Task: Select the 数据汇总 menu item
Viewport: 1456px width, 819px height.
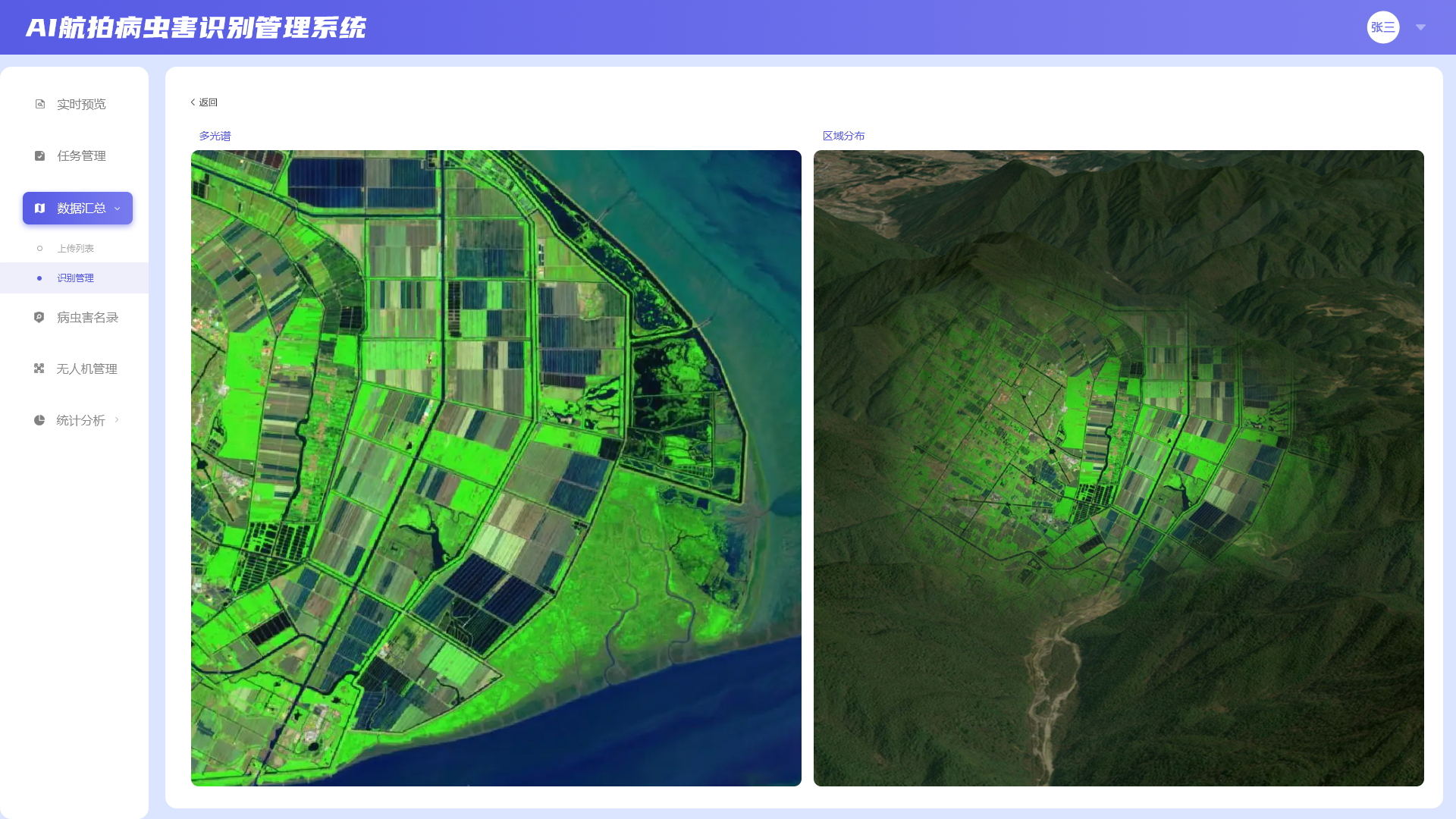Action: point(77,208)
